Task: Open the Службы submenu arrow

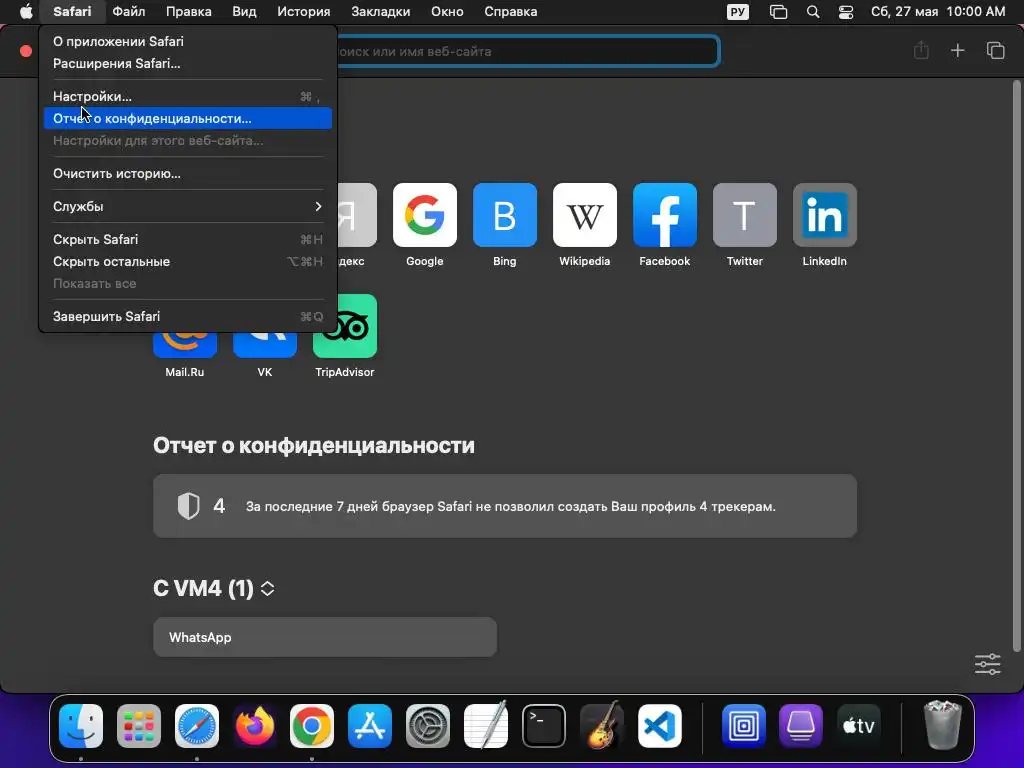Action: tap(318, 206)
